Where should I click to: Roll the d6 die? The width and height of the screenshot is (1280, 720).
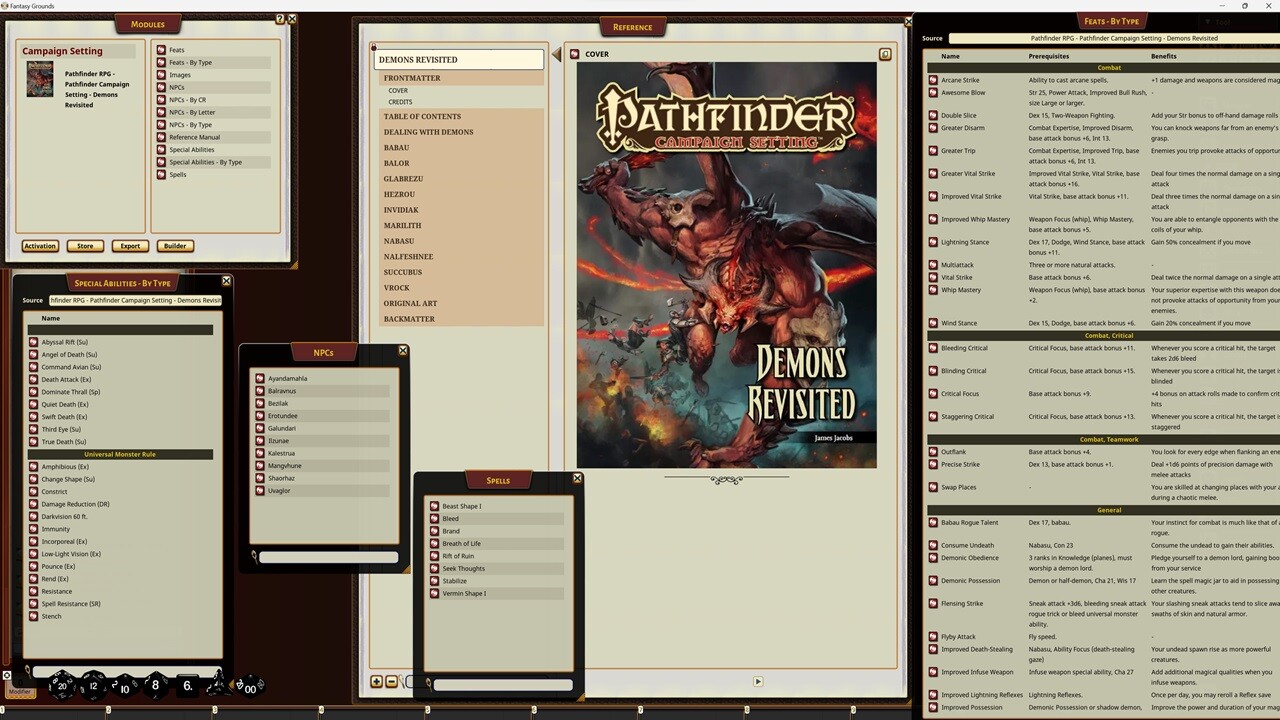click(186, 687)
